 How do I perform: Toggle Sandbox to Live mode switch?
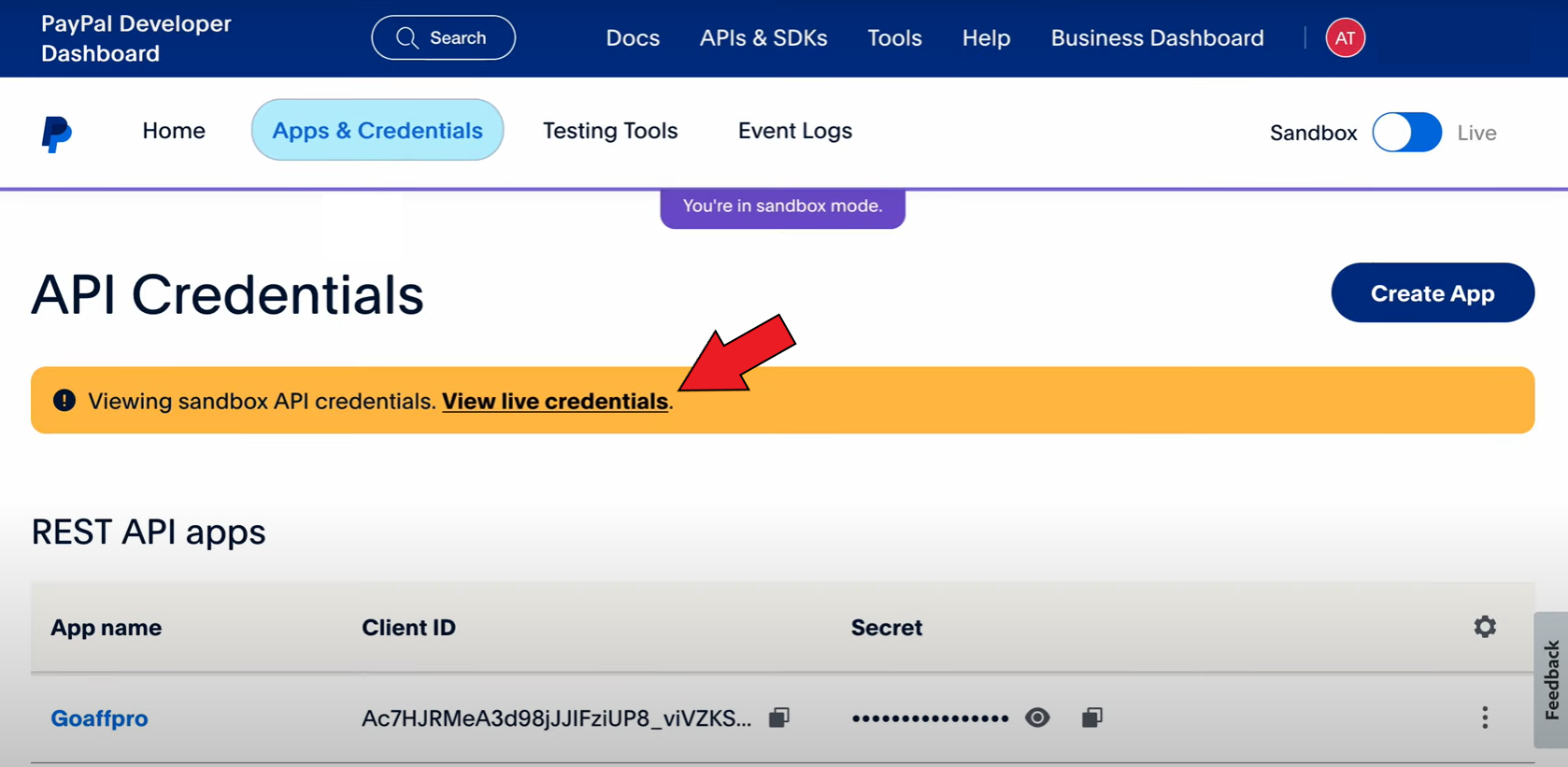pos(1406,133)
